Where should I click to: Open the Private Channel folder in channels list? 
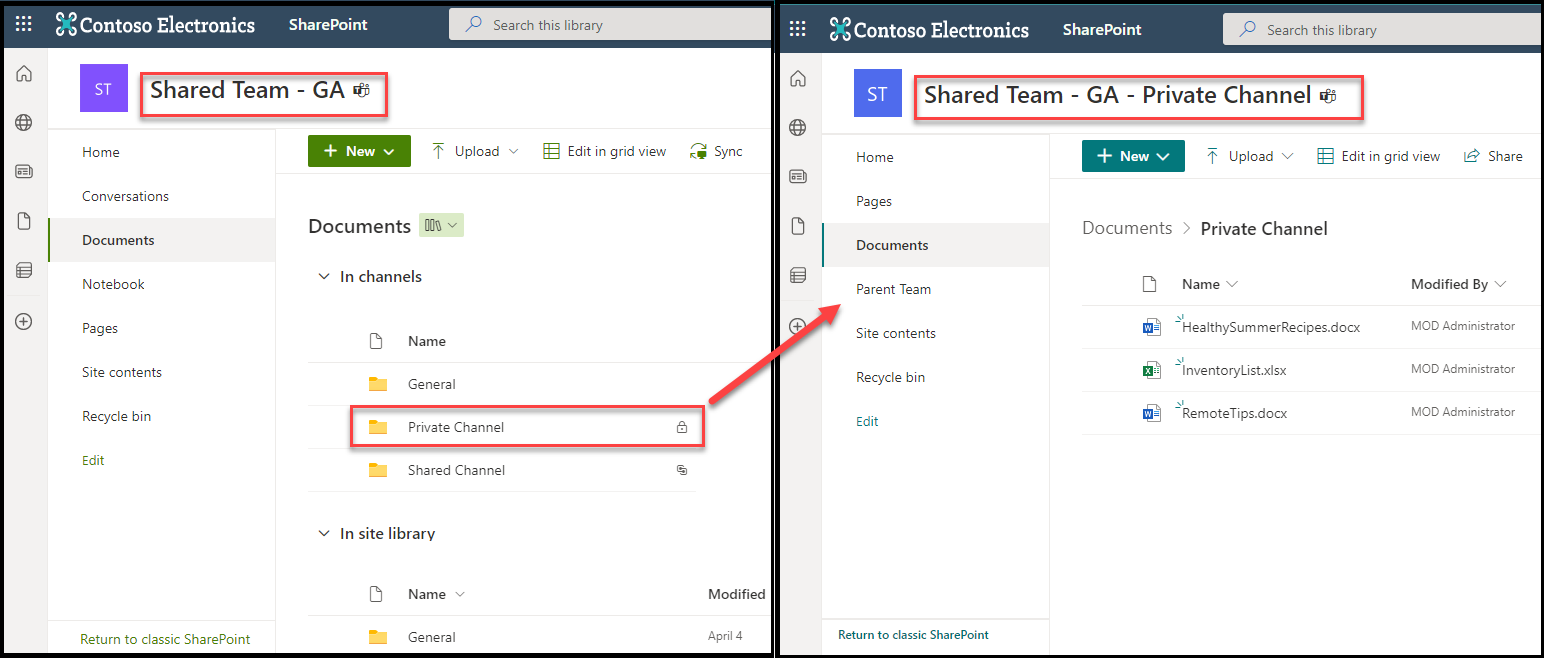tap(456, 427)
